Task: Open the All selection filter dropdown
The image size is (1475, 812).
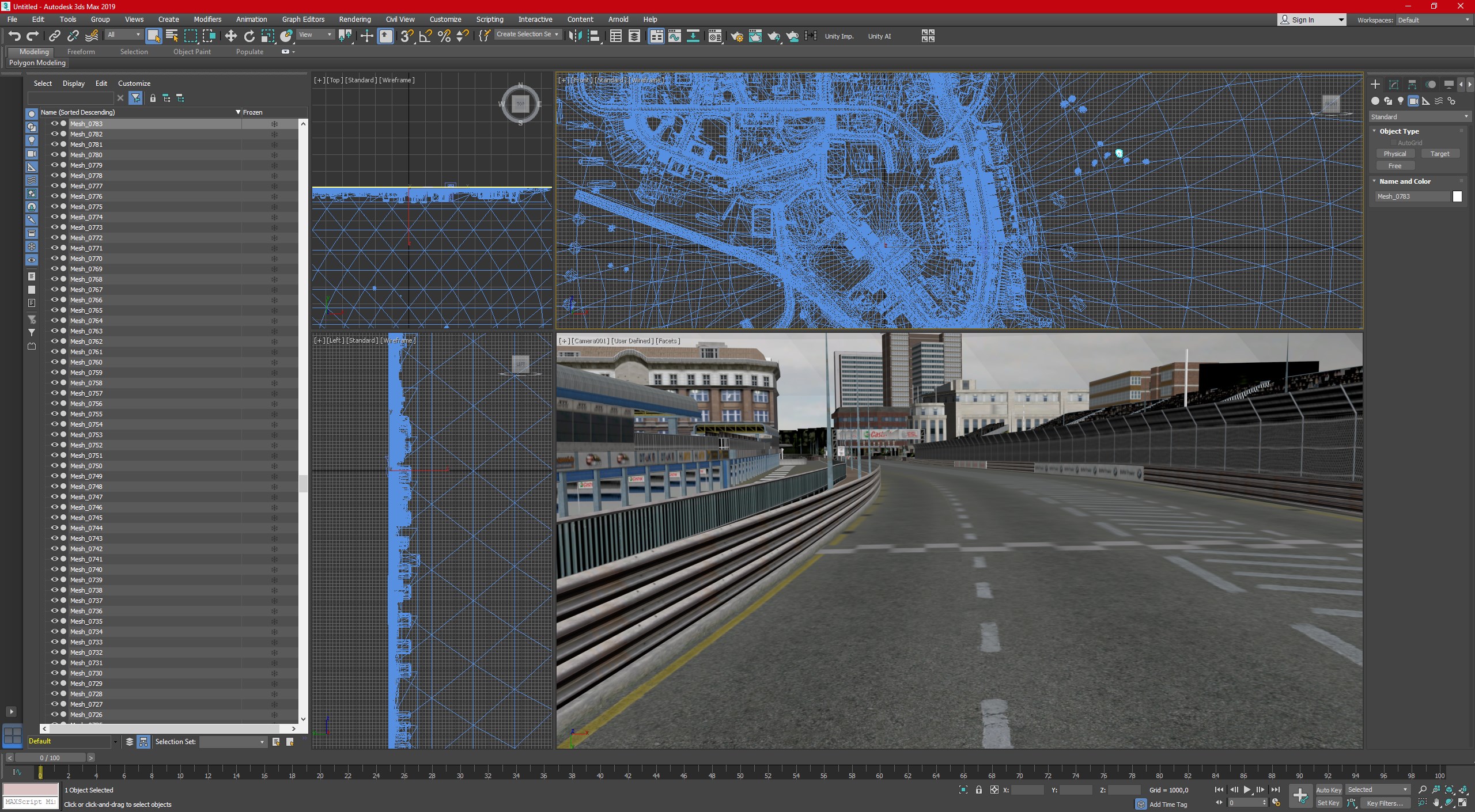Action: pyautogui.click(x=123, y=35)
